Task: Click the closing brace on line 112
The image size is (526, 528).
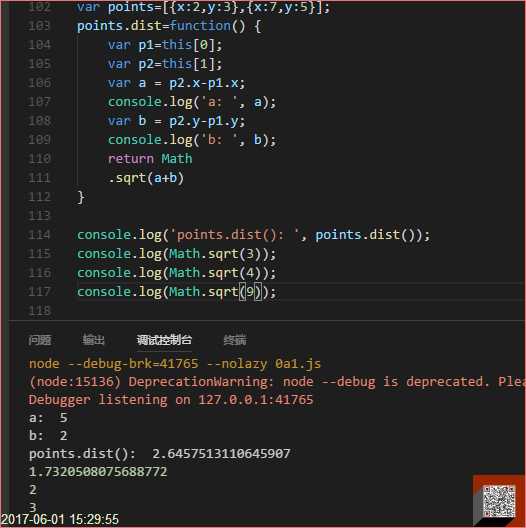Action: [x=81, y=197]
